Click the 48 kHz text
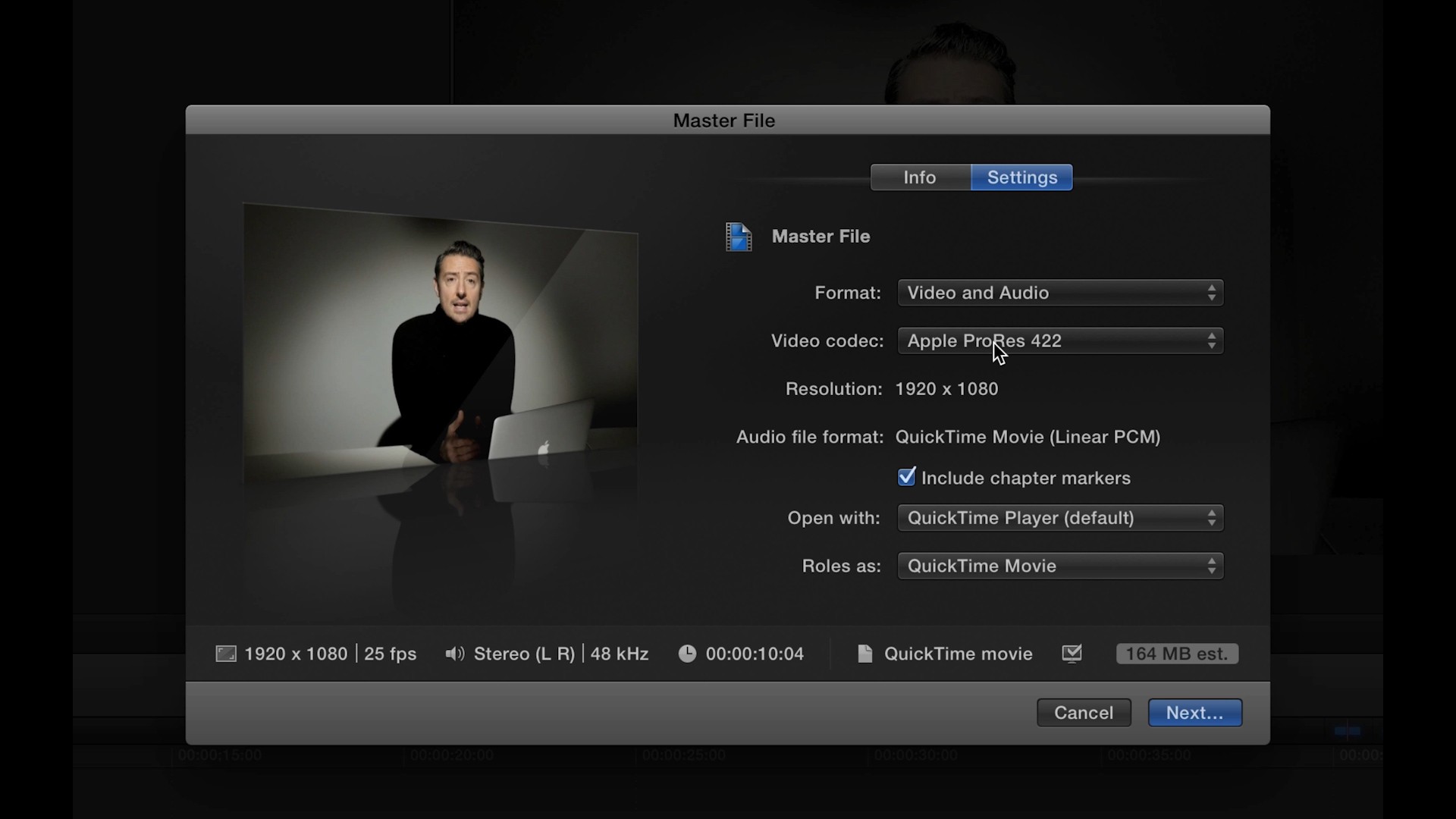The height and width of the screenshot is (819, 1456). 620,654
